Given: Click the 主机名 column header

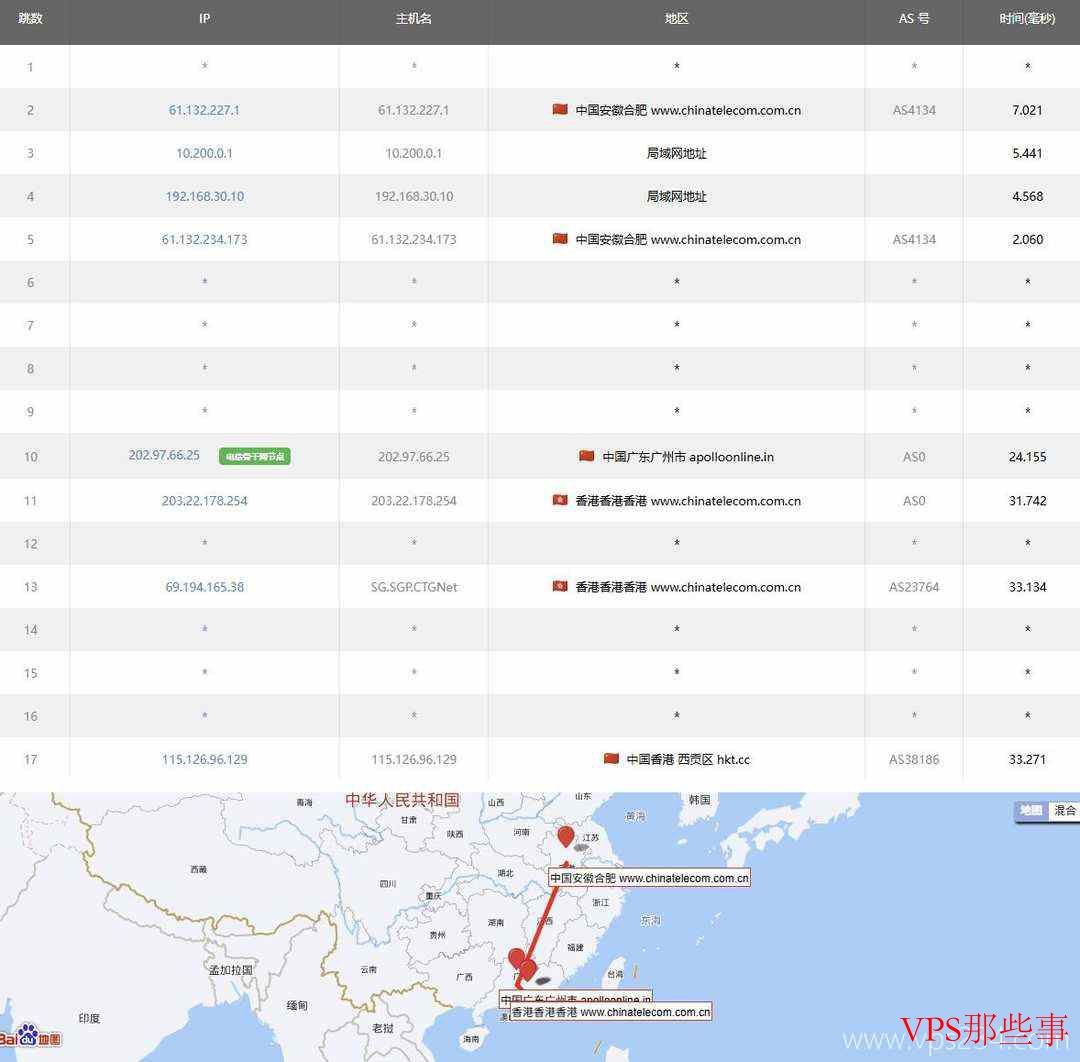Looking at the screenshot, I should (413, 19).
